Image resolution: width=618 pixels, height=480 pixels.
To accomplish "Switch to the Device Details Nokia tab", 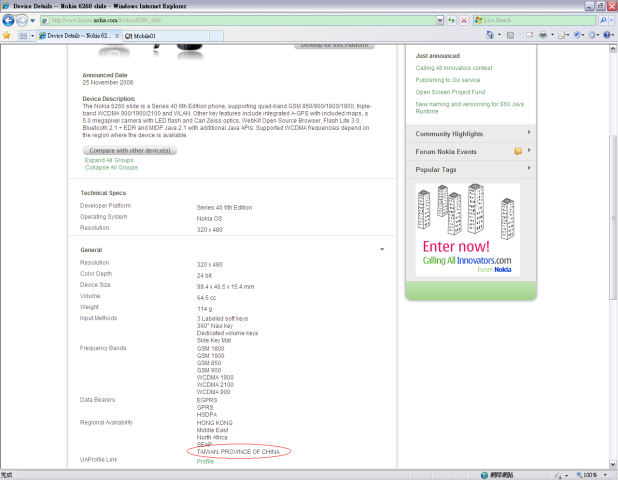I will click(x=76, y=36).
